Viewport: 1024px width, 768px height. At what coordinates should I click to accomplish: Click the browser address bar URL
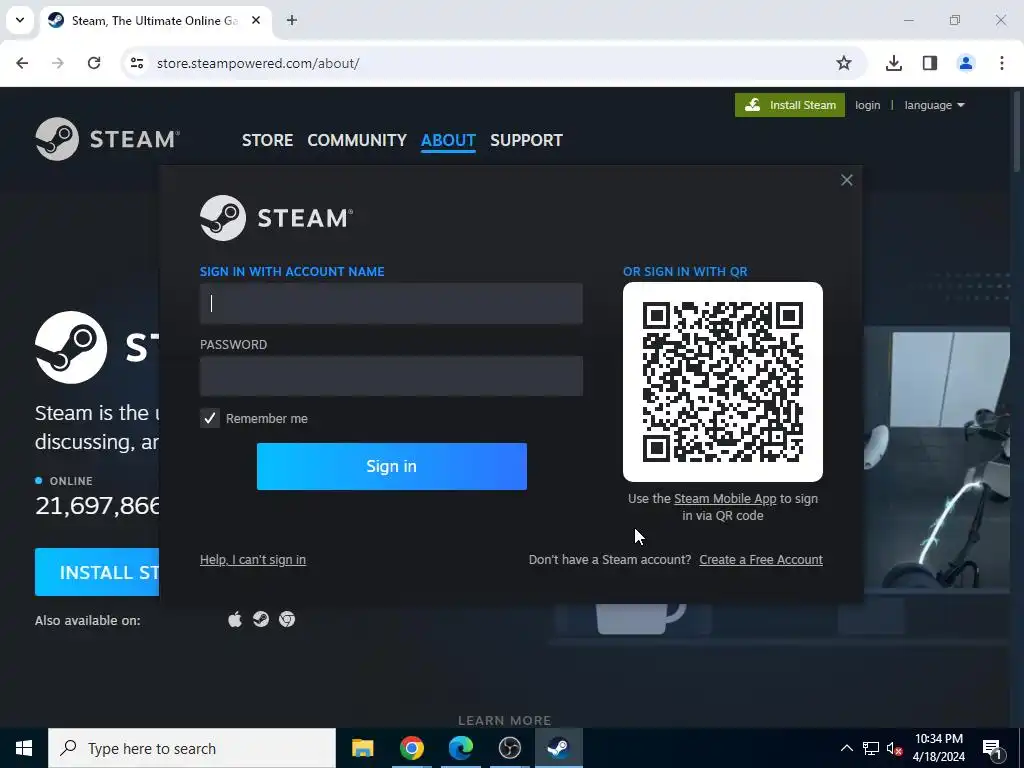258,63
